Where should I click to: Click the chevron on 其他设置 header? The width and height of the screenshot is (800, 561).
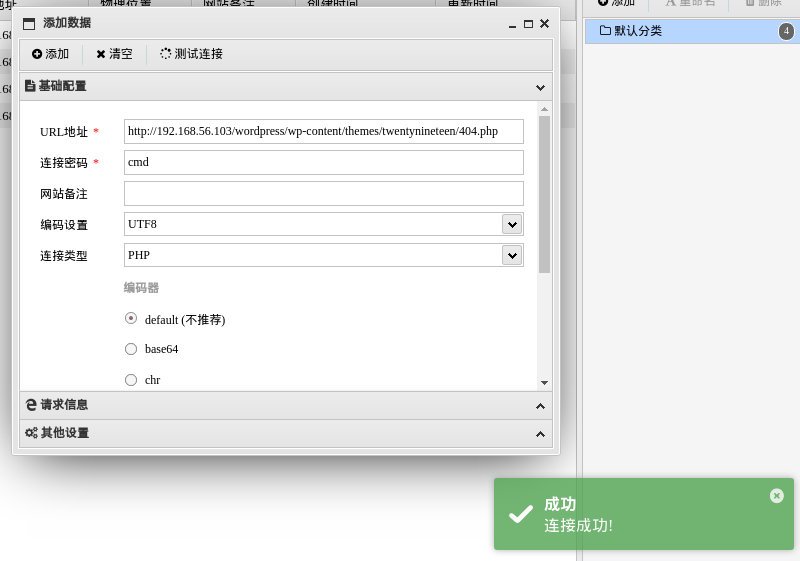tap(540, 434)
